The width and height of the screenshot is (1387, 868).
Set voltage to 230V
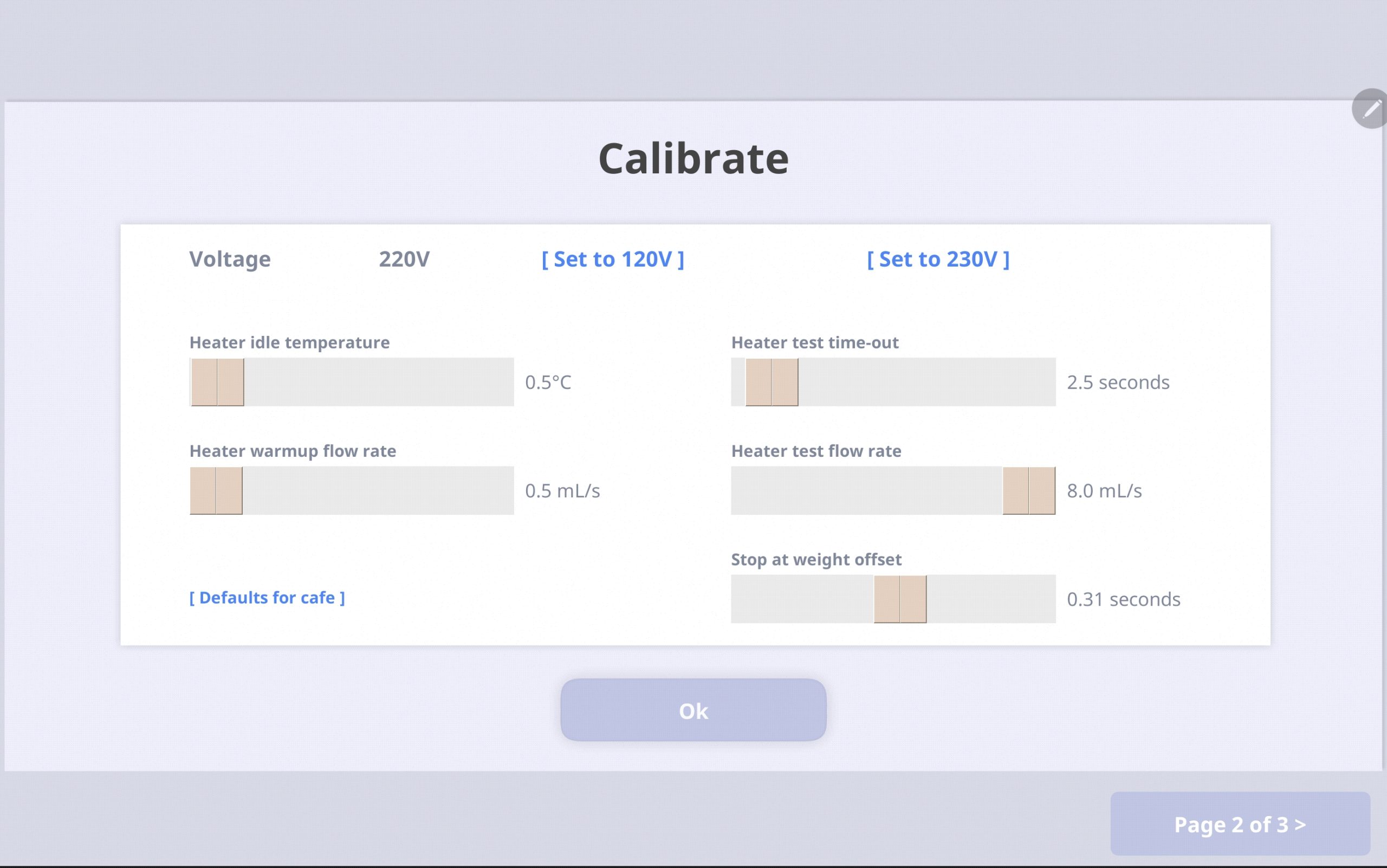(x=938, y=260)
